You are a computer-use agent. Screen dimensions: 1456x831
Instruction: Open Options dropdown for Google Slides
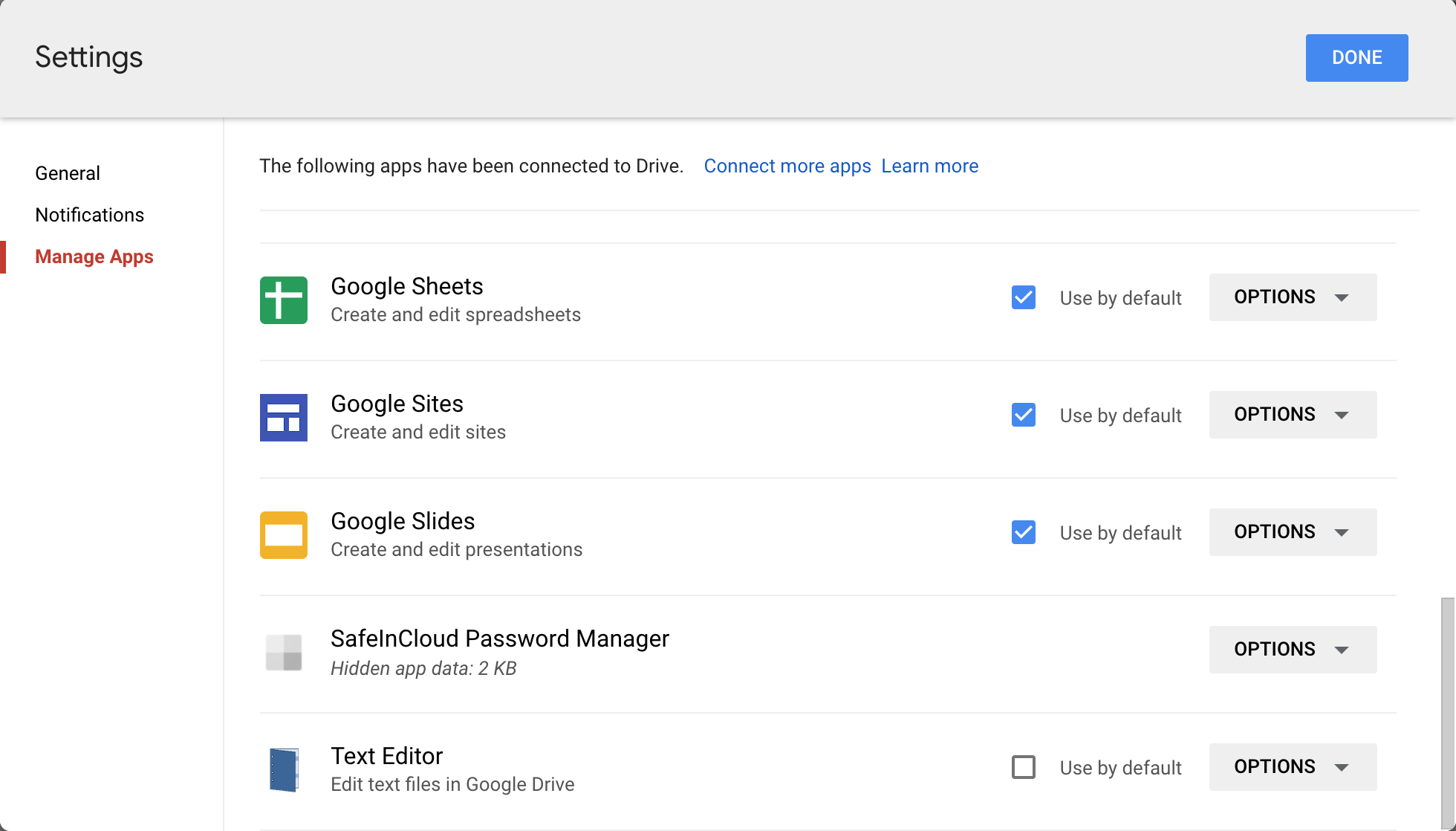[x=1292, y=532]
